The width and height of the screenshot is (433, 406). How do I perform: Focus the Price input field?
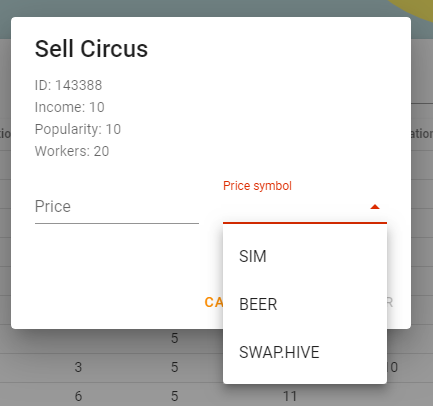click(x=117, y=207)
